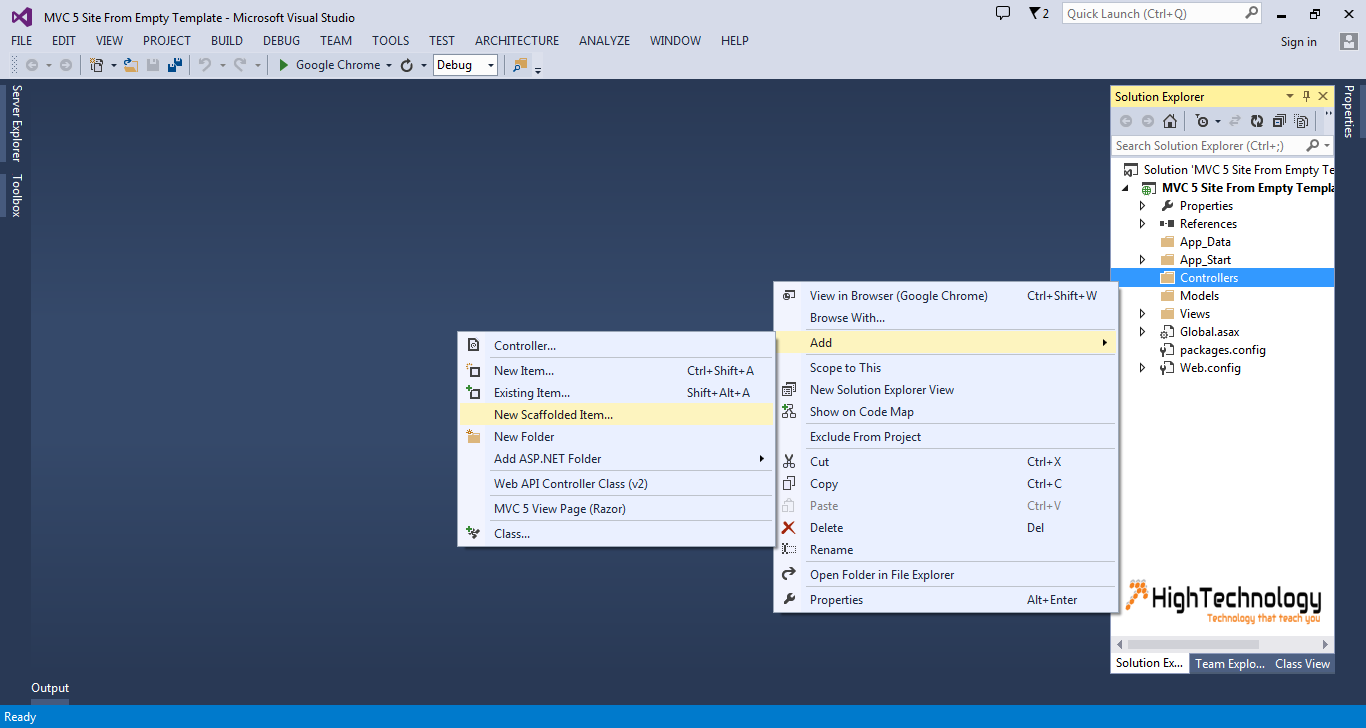Click the Find in Files toolbar icon

tap(519, 65)
